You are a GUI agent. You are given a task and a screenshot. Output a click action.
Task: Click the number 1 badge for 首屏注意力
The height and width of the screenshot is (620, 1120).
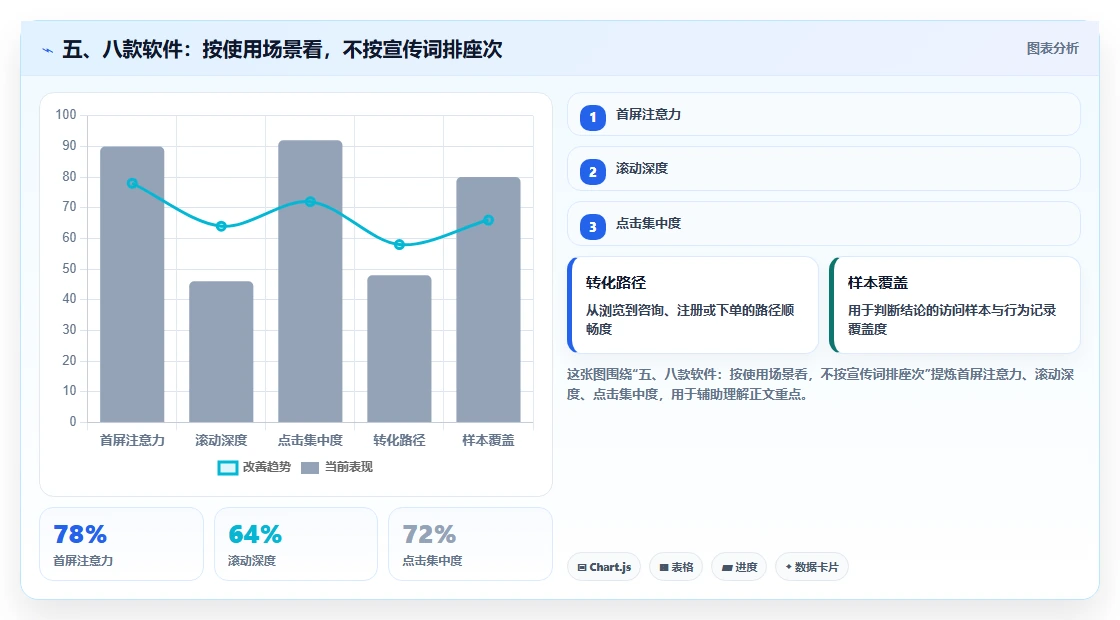593,118
